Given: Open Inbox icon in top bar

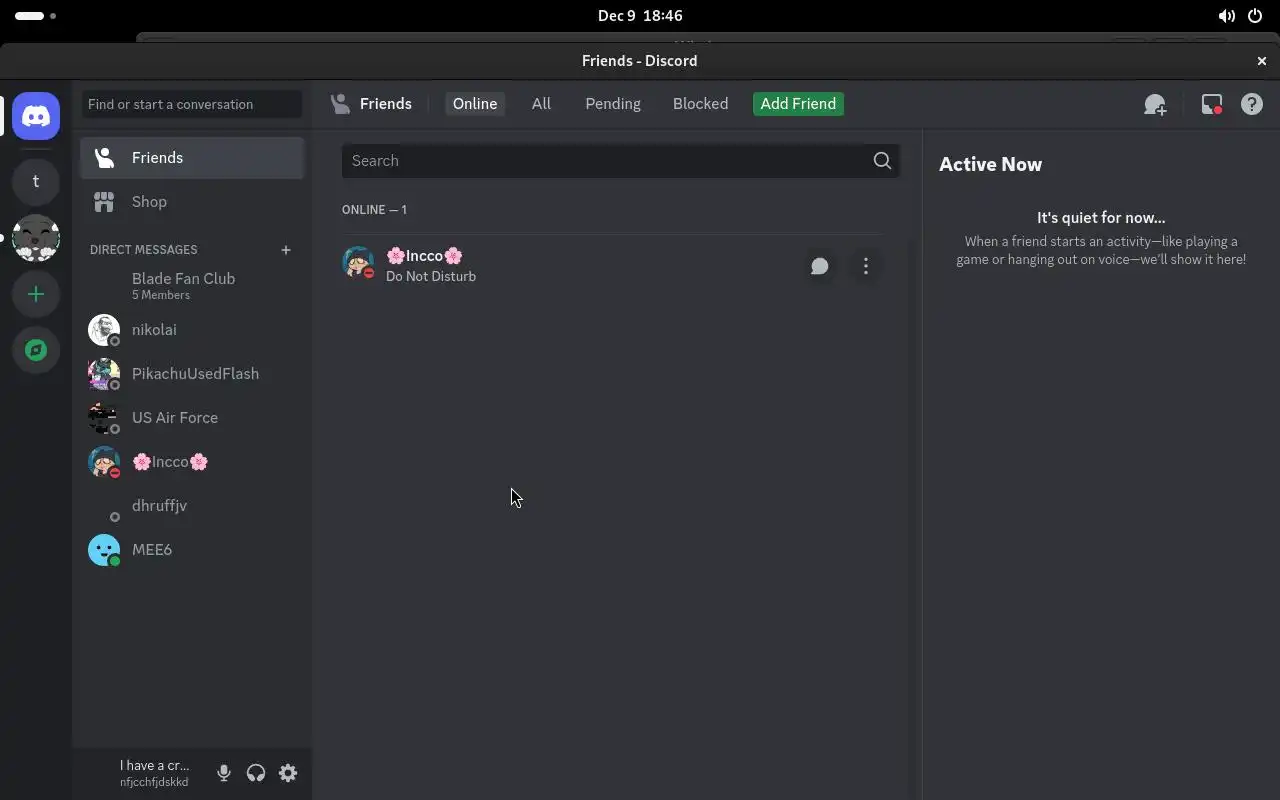Looking at the screenshot, I should tap(1212, 104).
